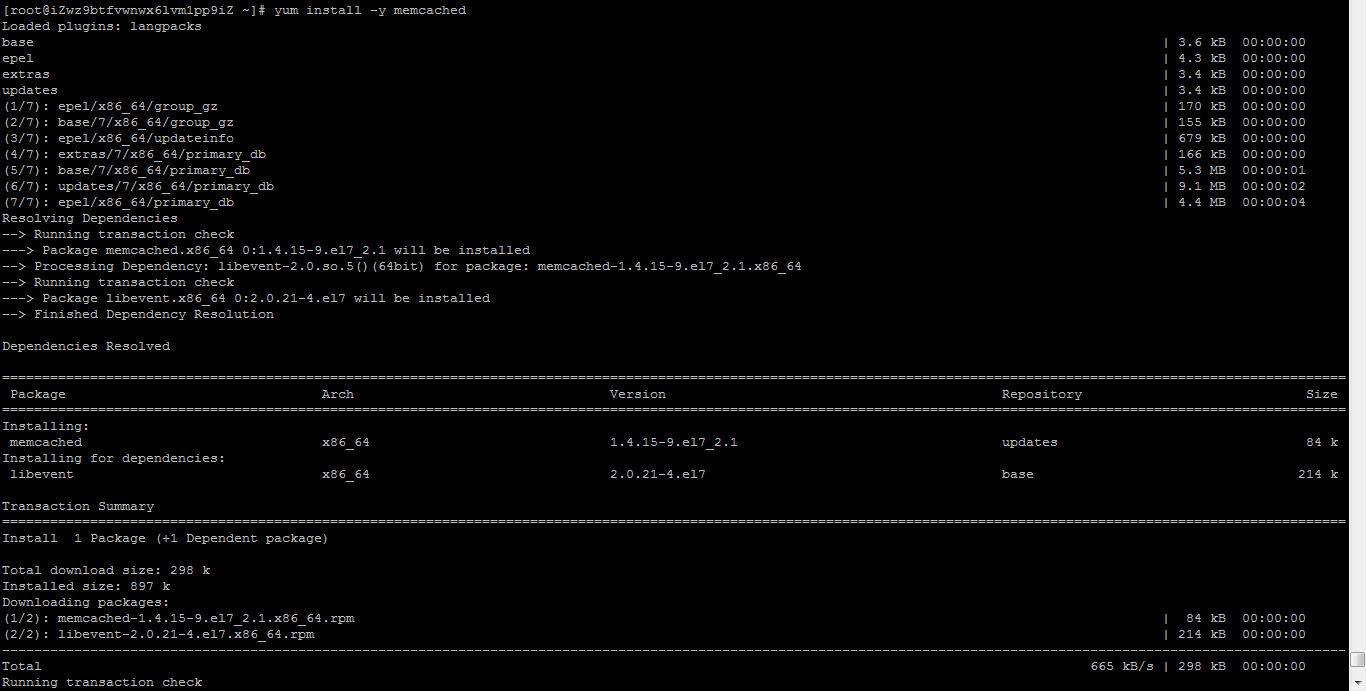Click the 'Arch' column header

coord(338,394)
